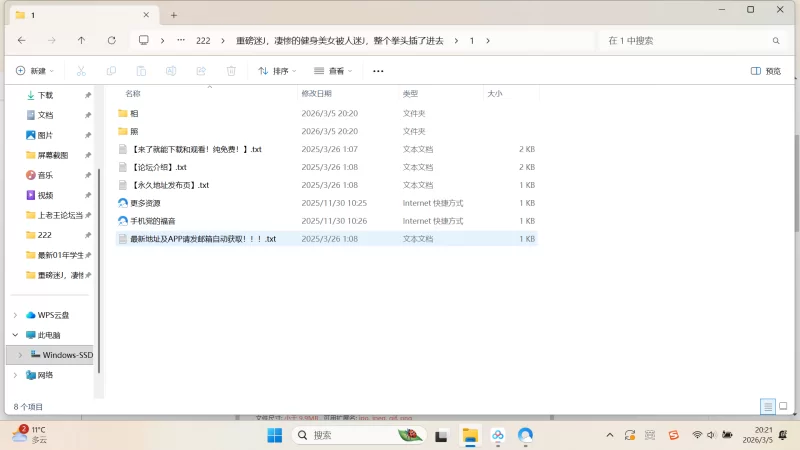Open the 排序 sort dropdown
Image resolution: width=800 pixels, height=450 pixels.
(279, 71)
